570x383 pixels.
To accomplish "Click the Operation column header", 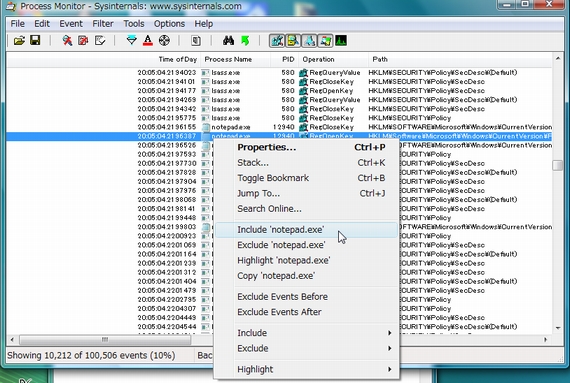I will click(x=333, y=59).
